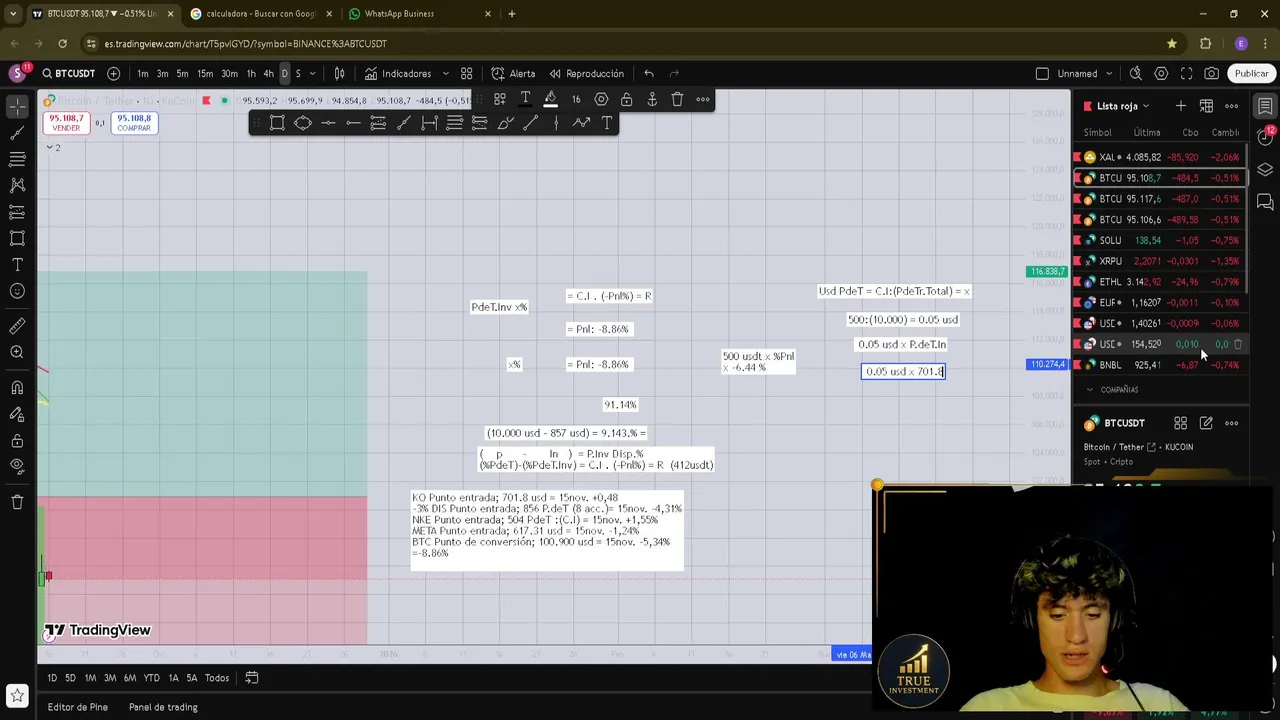Create an Alerta
1280x720 pixels.
pos(513,73)
